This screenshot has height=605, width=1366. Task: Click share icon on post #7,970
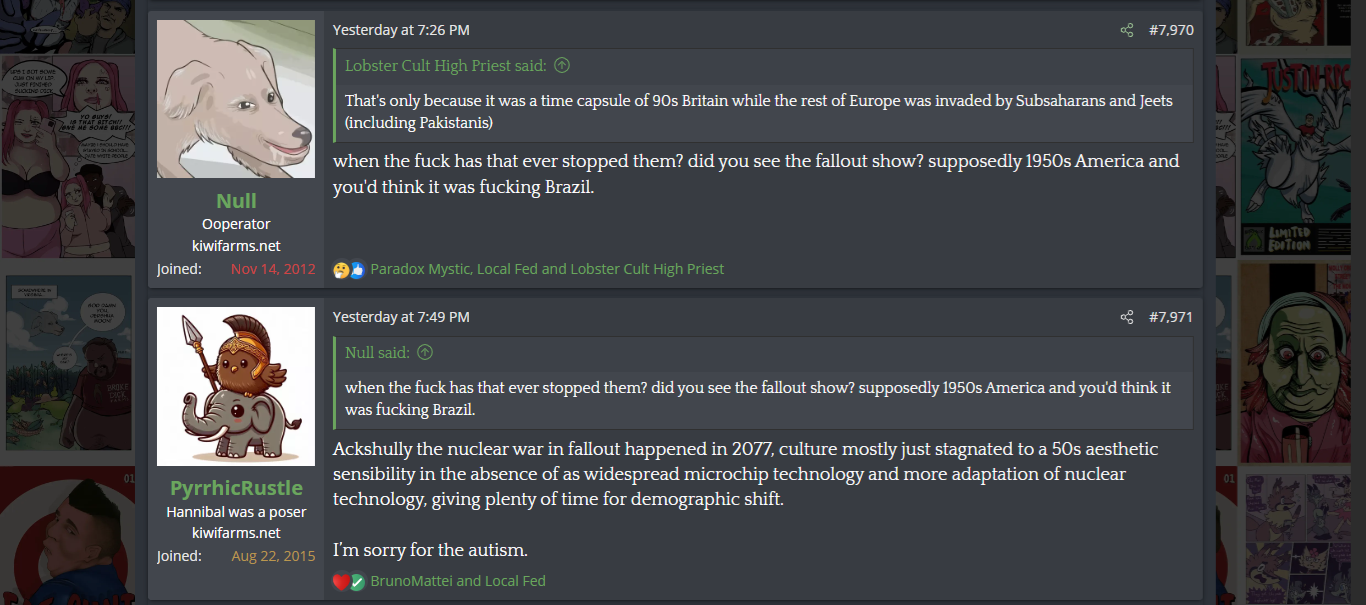click(1127, 30)
